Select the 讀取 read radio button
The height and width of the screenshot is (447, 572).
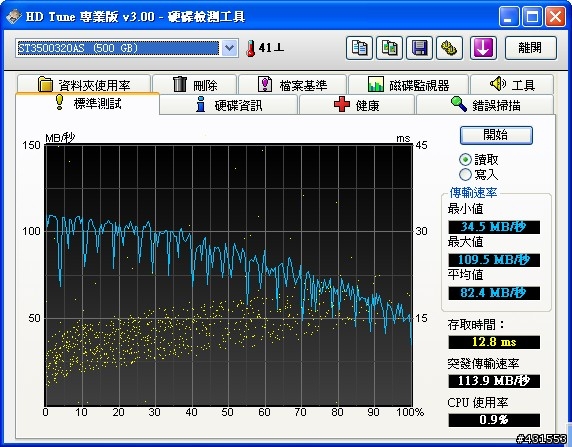465,159
